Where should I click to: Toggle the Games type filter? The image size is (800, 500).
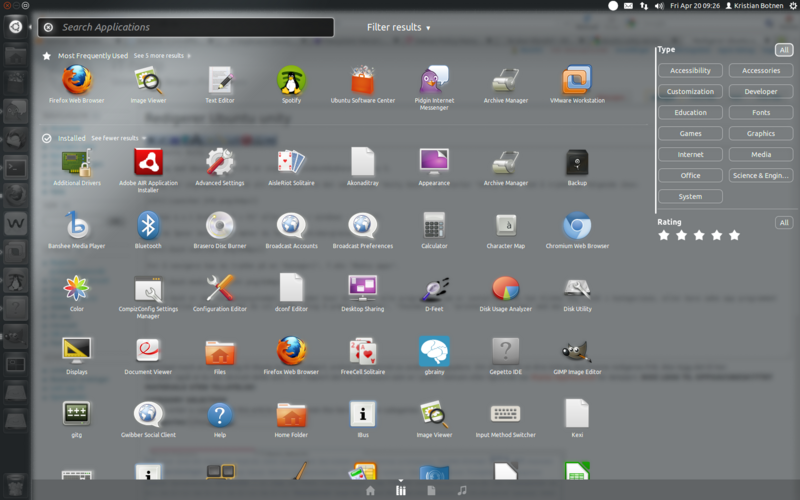coord(690,133)
